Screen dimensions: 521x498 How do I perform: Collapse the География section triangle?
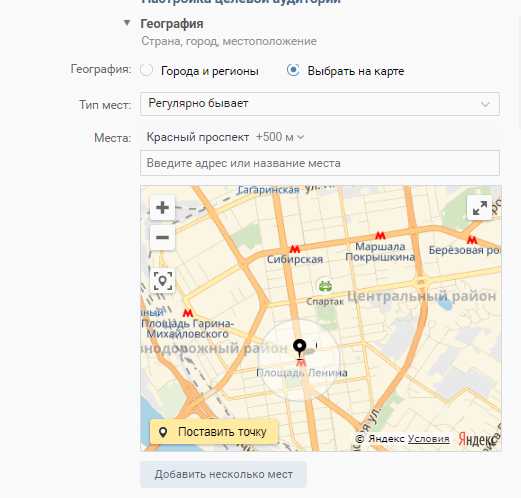(127, 23)
